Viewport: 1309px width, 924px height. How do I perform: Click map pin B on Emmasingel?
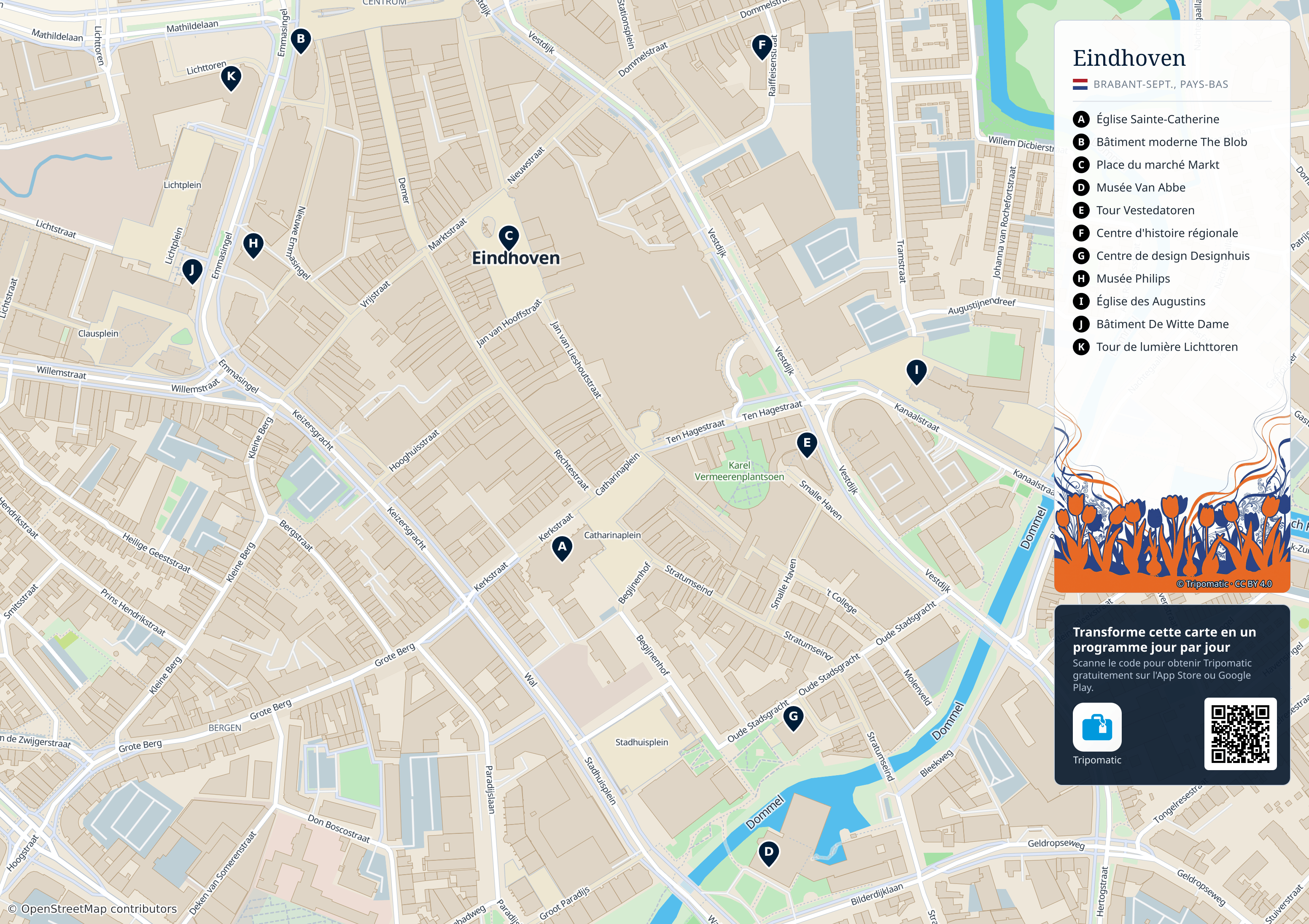coord(301,41)
